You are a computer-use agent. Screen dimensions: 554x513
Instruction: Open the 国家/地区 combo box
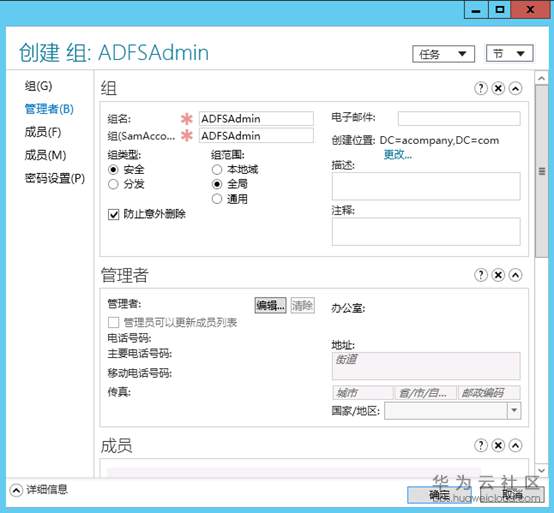[452, 411]
